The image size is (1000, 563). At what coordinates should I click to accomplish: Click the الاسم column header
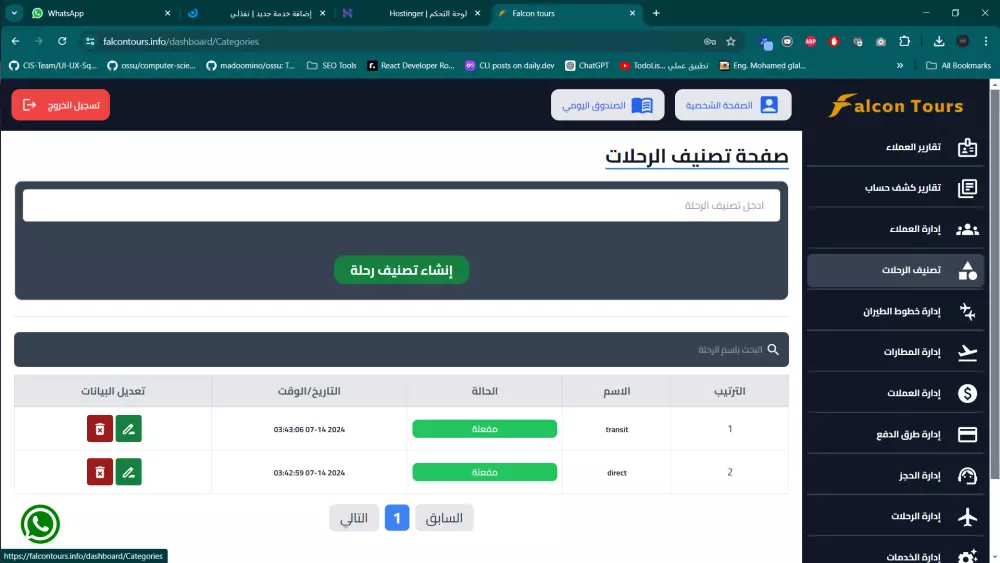[x=617, y=391]
